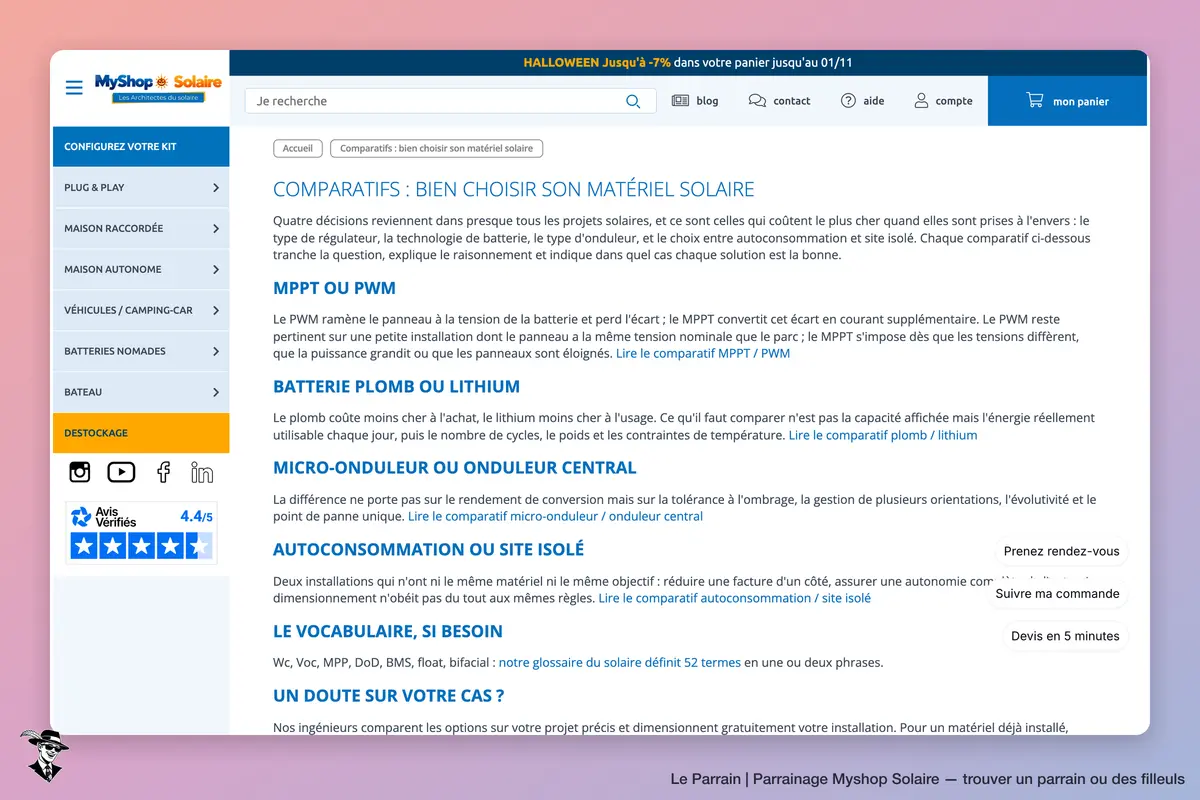Click the Prenez rendez-vous button

coord(1062,551)
